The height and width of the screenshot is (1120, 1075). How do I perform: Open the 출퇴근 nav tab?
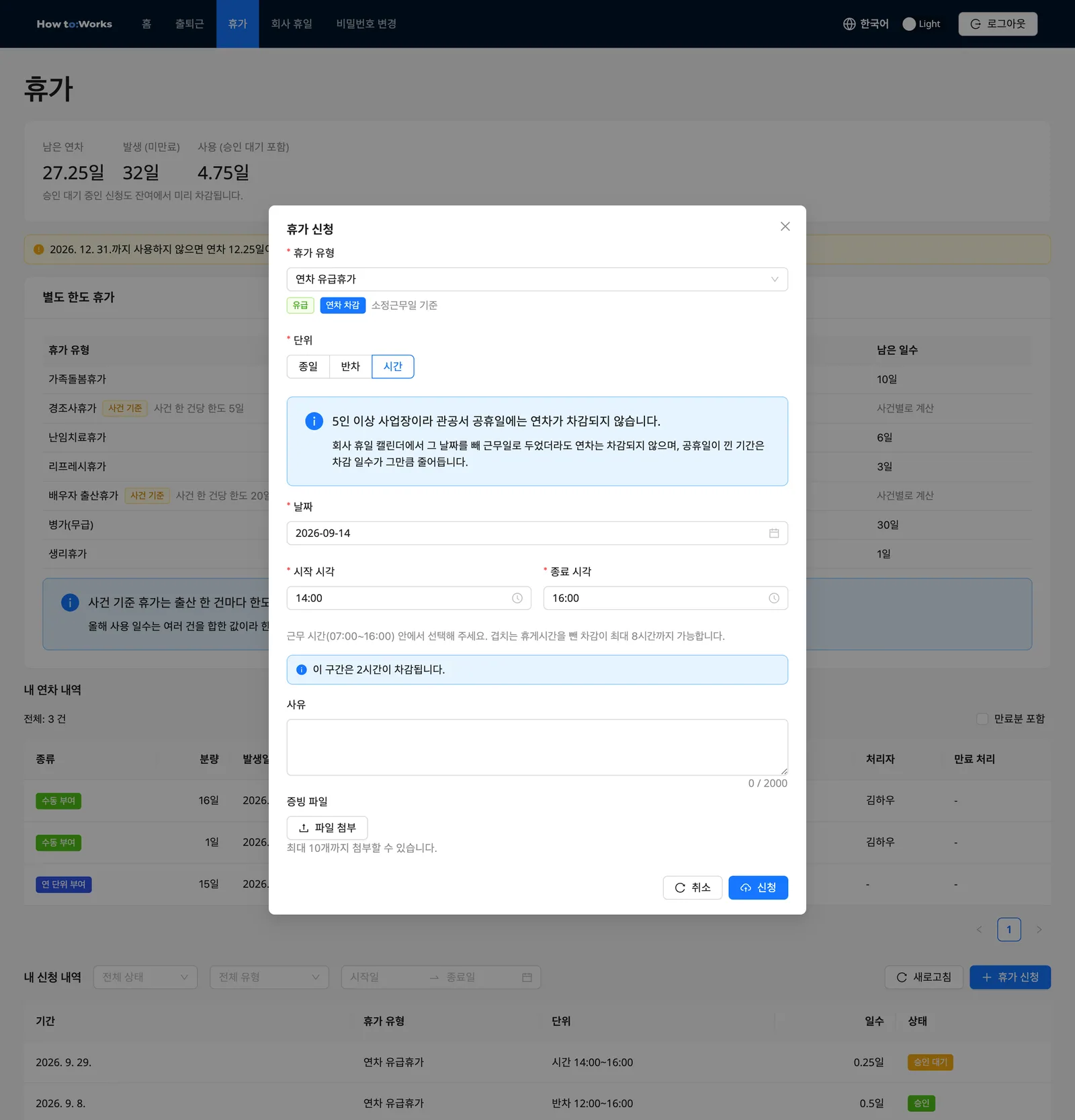[x=189, y=24]
